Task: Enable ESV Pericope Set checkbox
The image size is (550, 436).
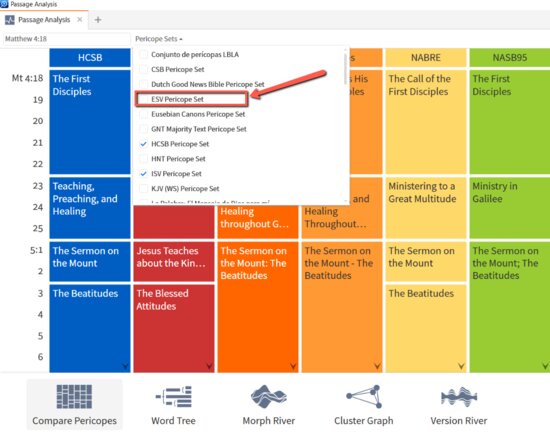Action: pyautogui.click(x=143, y=99)
